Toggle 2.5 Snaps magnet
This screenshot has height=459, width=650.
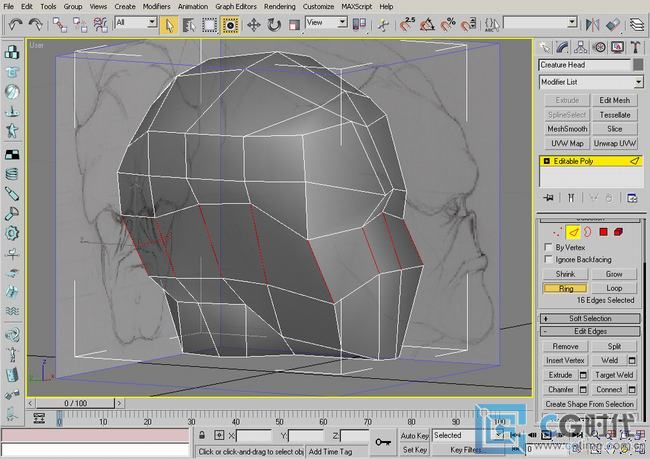(x=407, y=24)
